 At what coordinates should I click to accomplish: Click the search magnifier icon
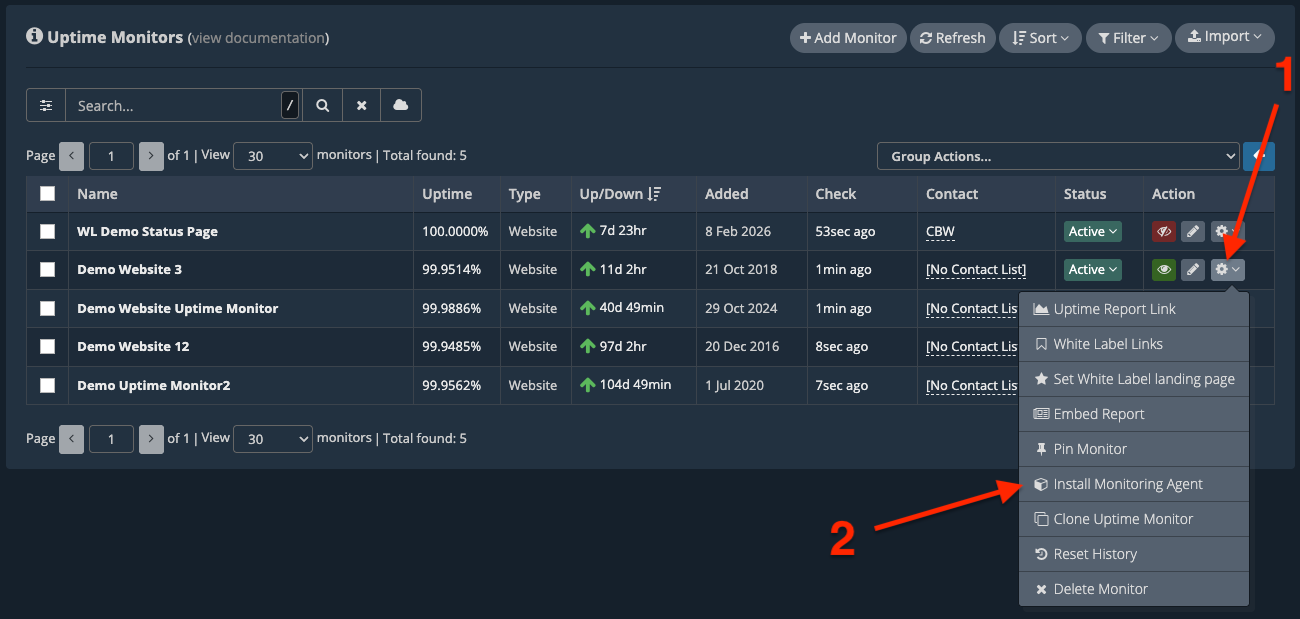tap(322, 105)
